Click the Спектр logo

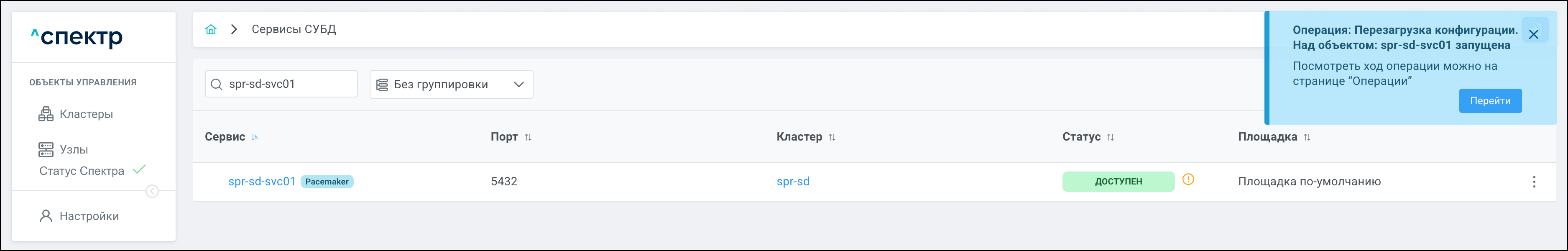[77, 38]
